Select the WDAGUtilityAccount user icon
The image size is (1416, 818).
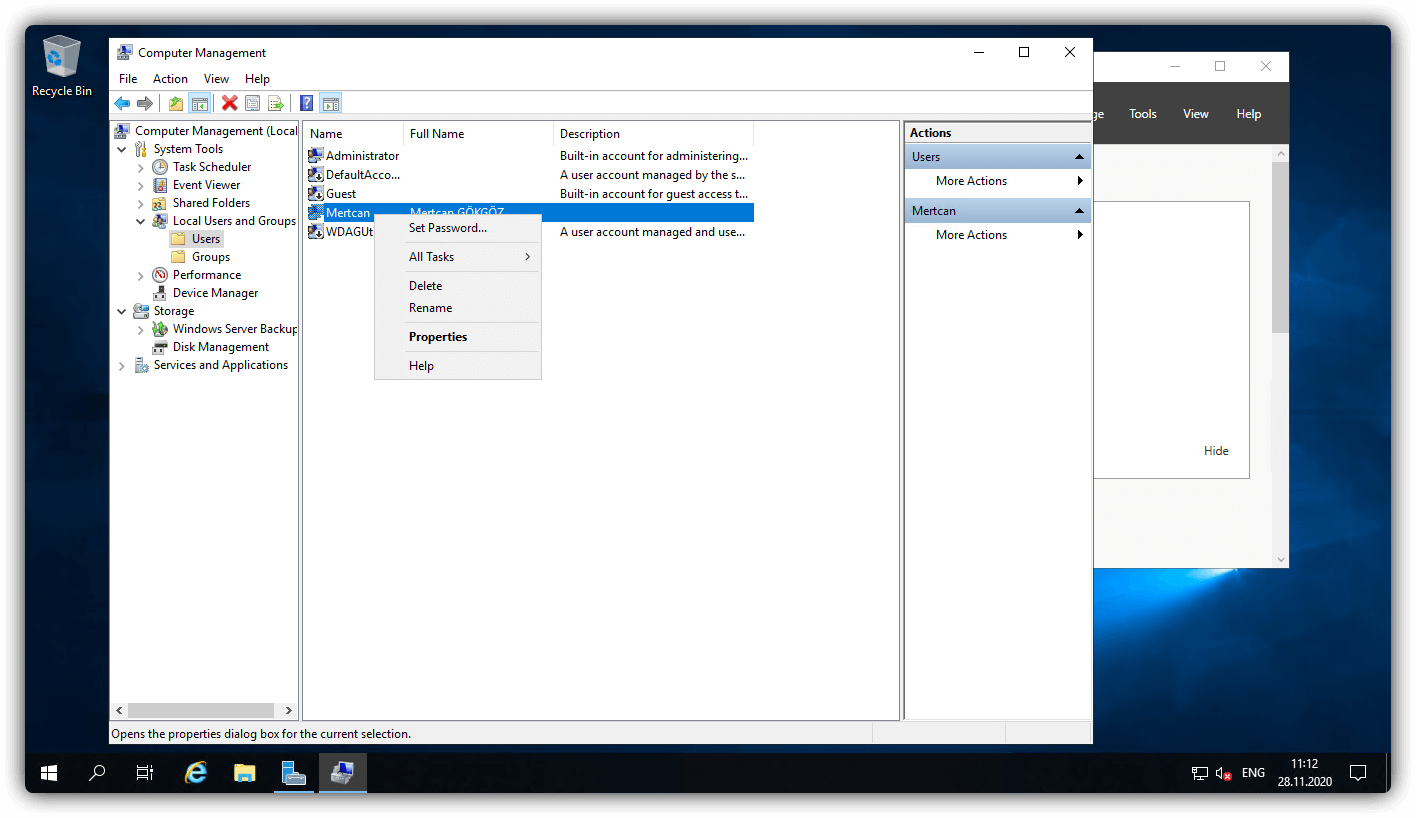[x=316, y=232]
